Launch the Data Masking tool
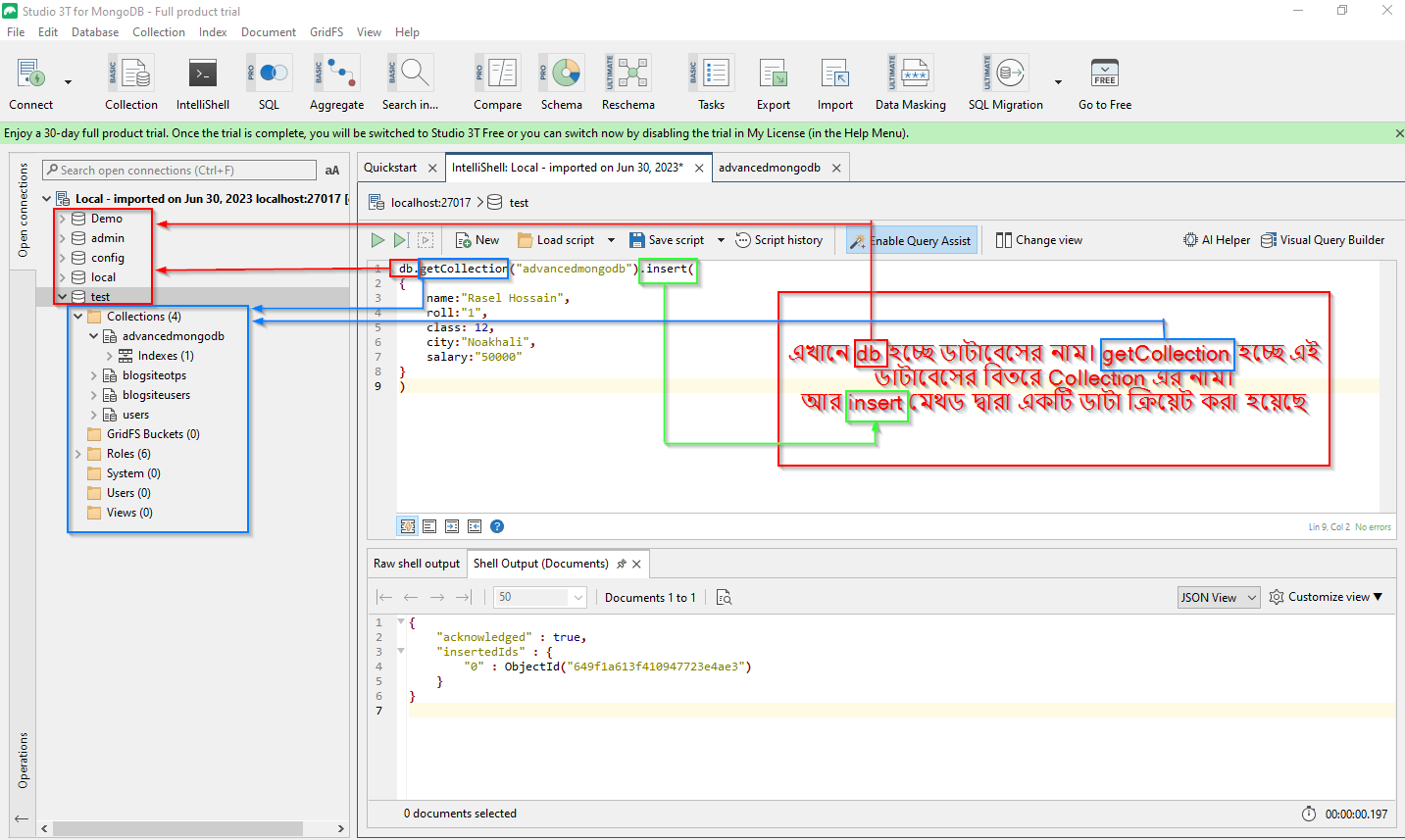The height and width of the screenshot is (840, 1405). (x=910, y=83)
